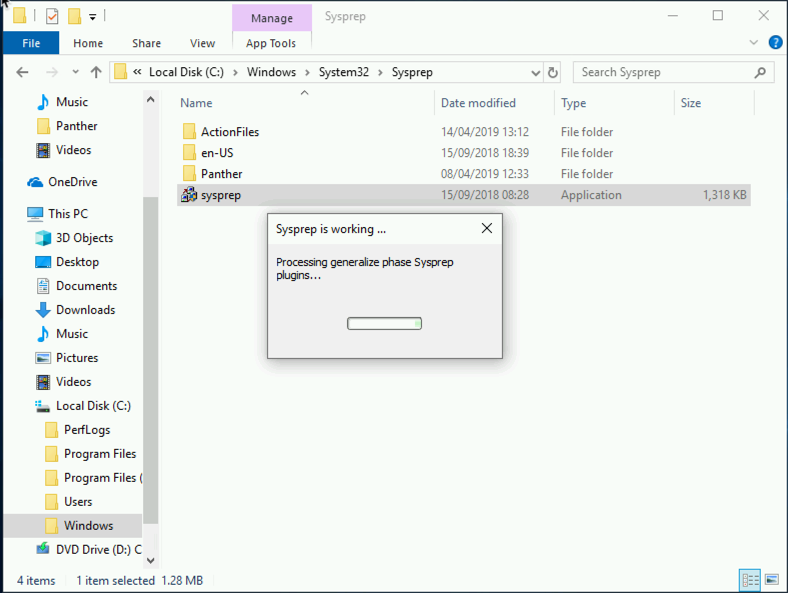The width and height of the screenshot is (788, 593).
Task: Click the New Folder quick access icon
Action: (74, 16)
